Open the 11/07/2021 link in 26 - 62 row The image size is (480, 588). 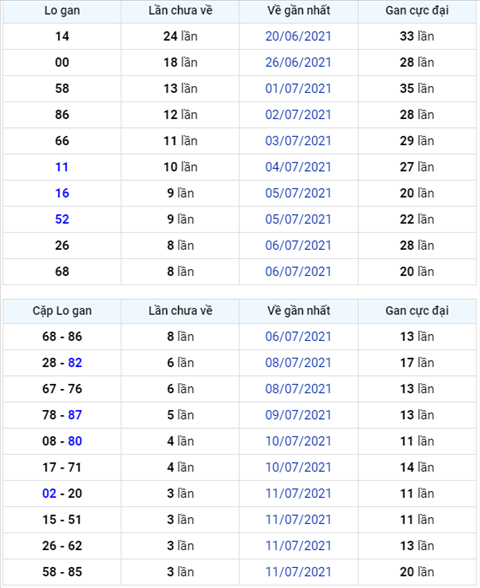tap(298, 546)
